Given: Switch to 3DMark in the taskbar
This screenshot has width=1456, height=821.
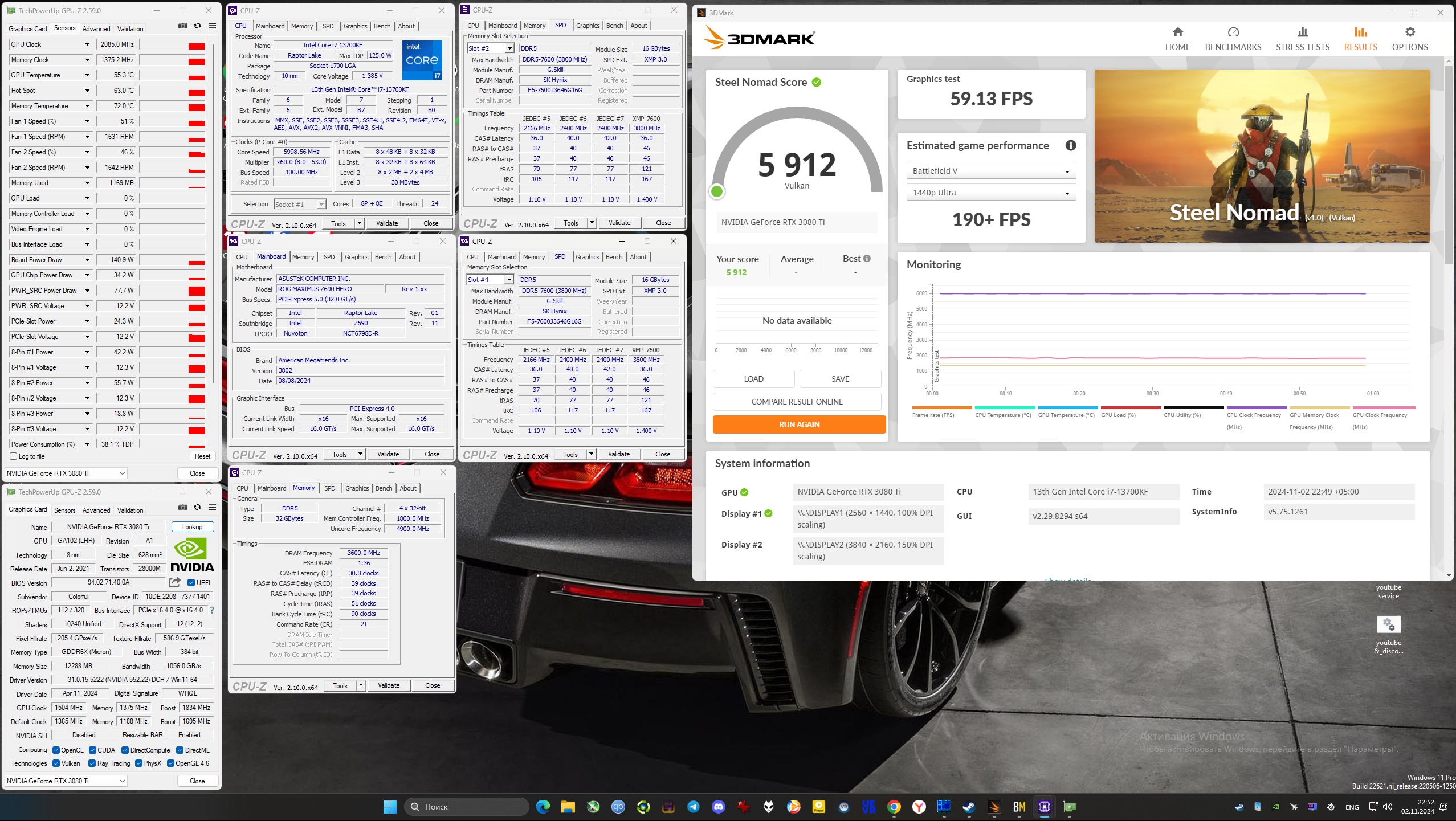Looking at the screenshot, I should click(x=994, y=807).
